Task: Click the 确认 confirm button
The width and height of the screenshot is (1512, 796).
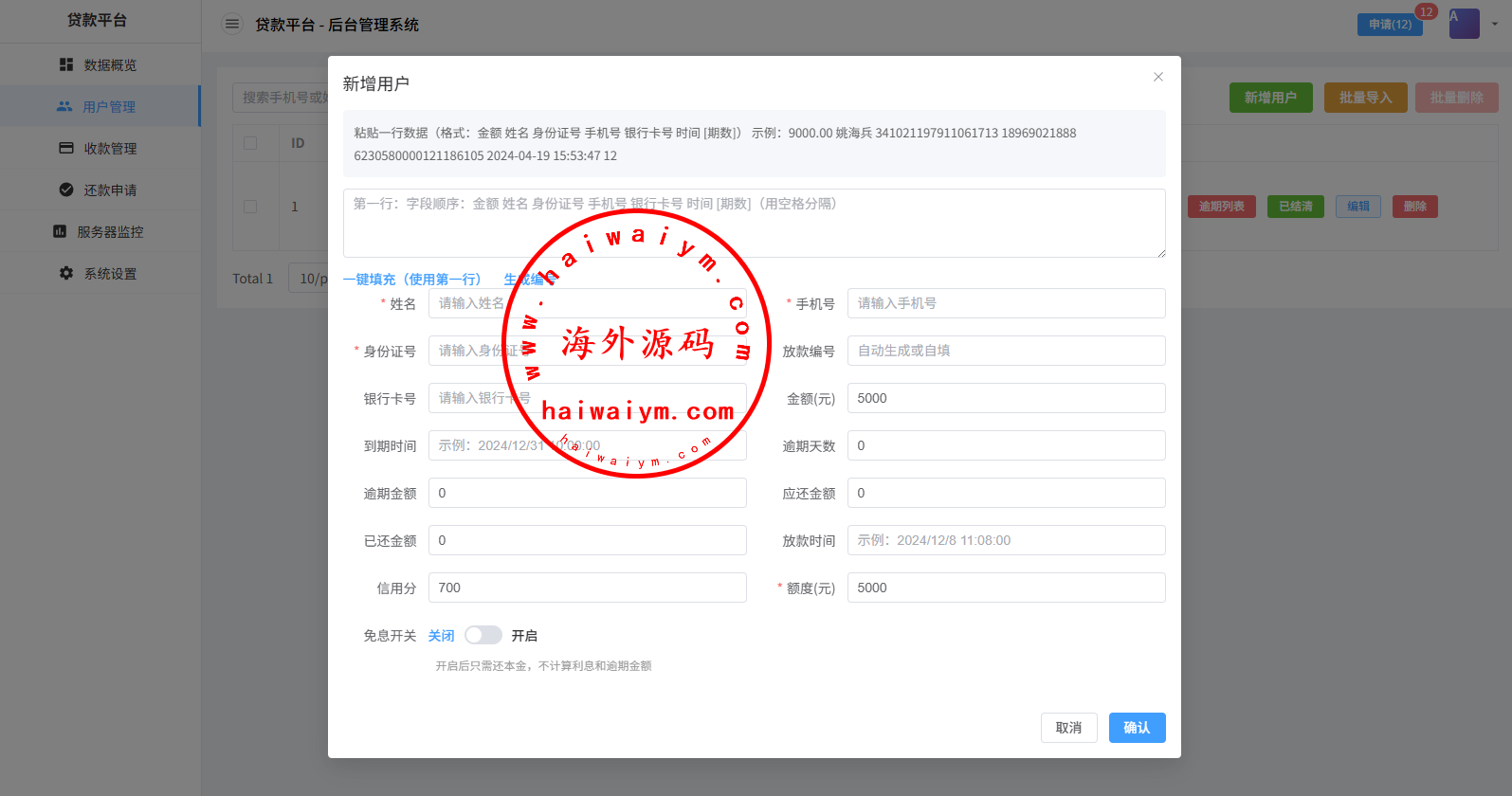Action: (x=1137, y=728)
